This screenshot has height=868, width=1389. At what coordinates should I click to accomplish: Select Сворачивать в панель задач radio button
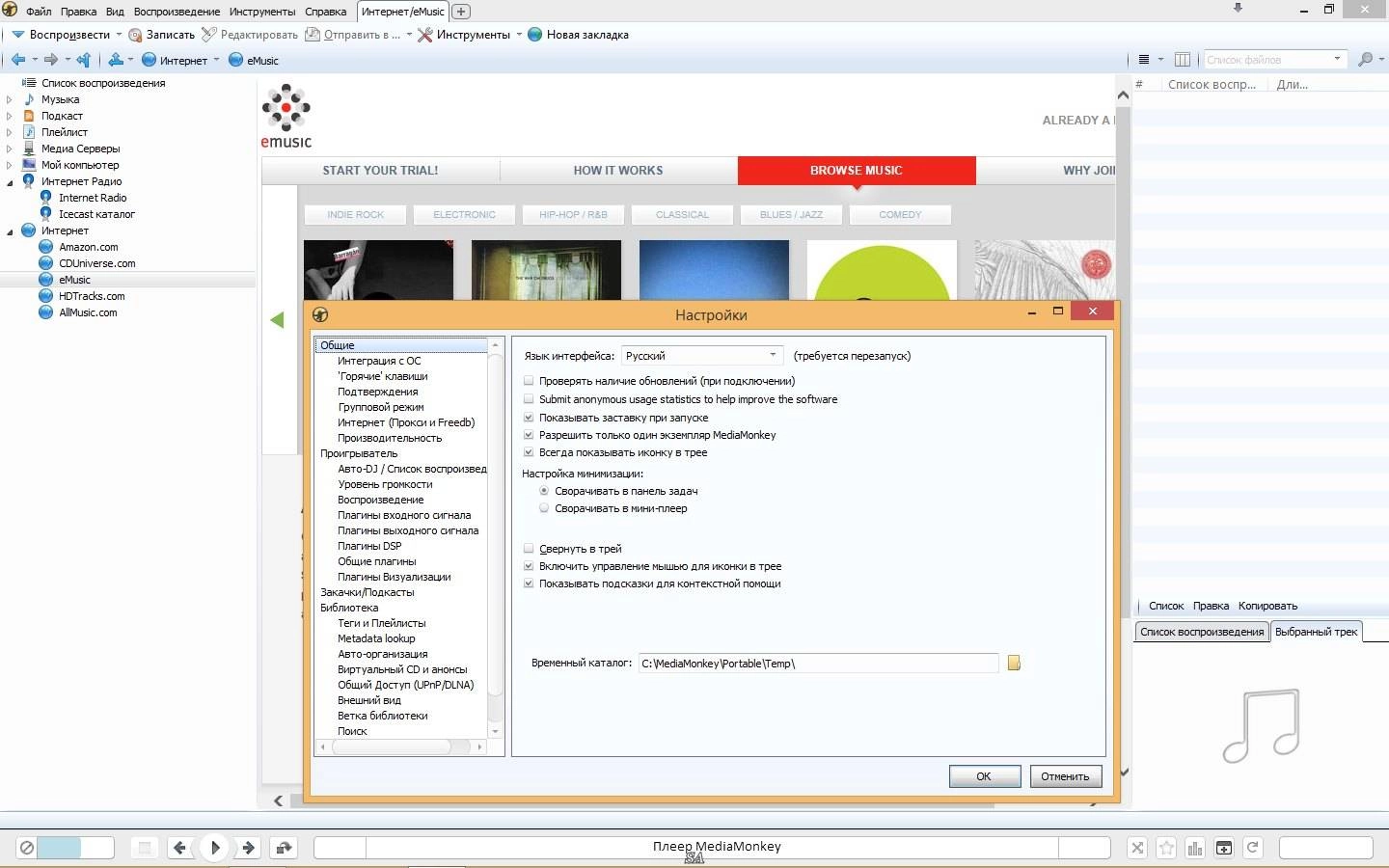point(544,491)
